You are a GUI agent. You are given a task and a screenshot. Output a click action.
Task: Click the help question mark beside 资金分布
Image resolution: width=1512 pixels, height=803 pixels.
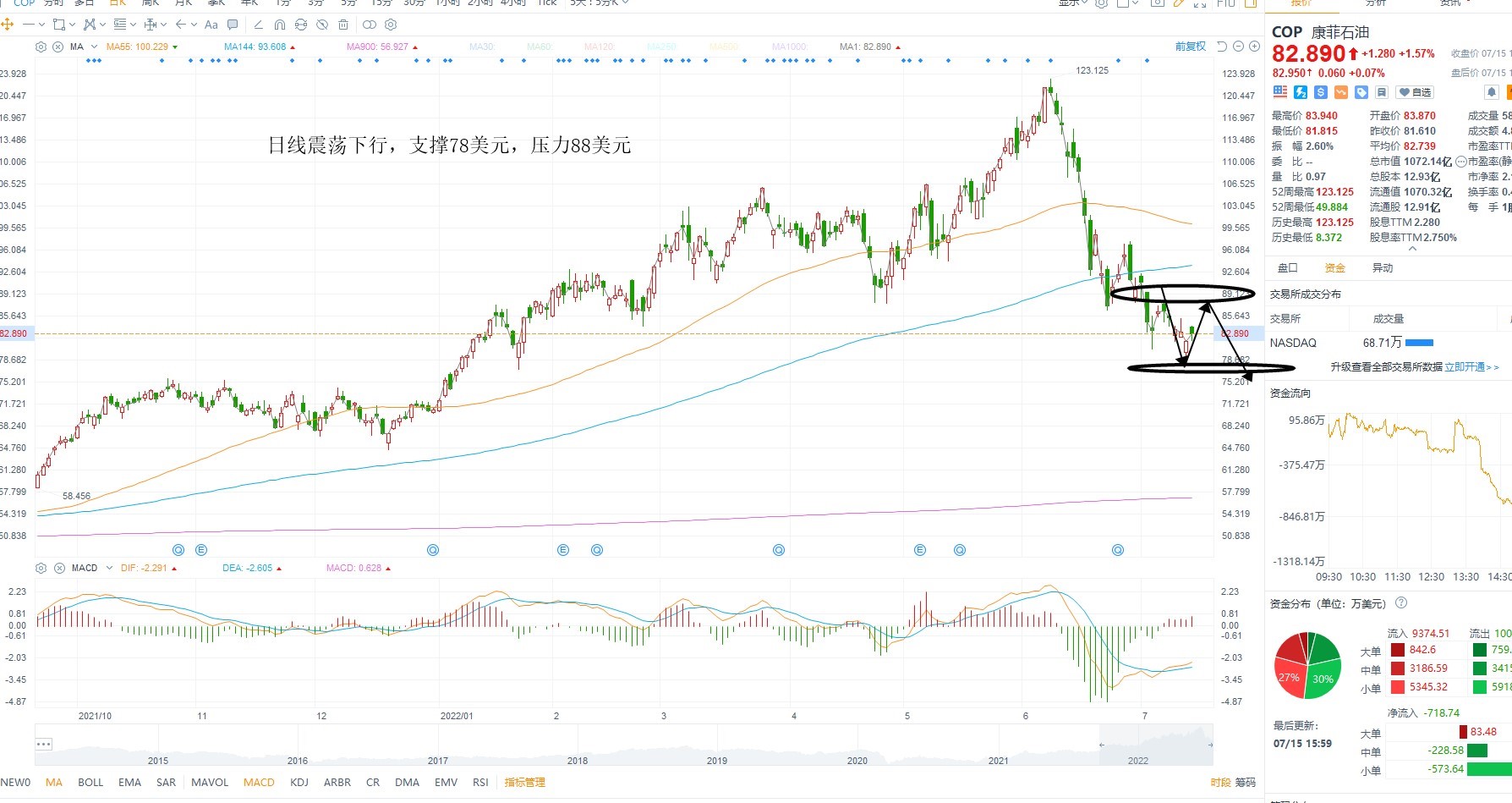pyautogui.click(x=1401, y=603)
